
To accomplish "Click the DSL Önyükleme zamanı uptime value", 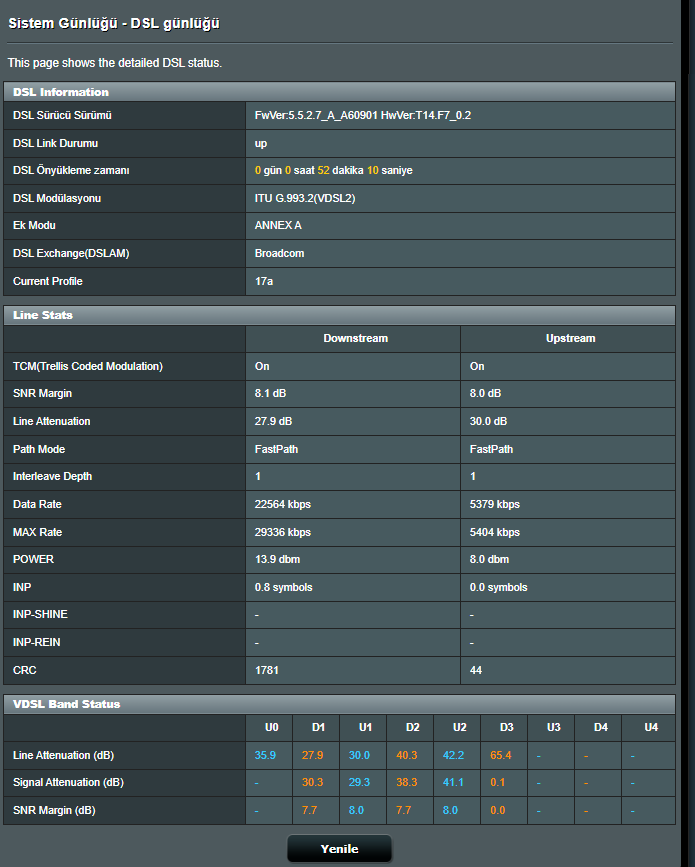I will [x=333, y=170].
